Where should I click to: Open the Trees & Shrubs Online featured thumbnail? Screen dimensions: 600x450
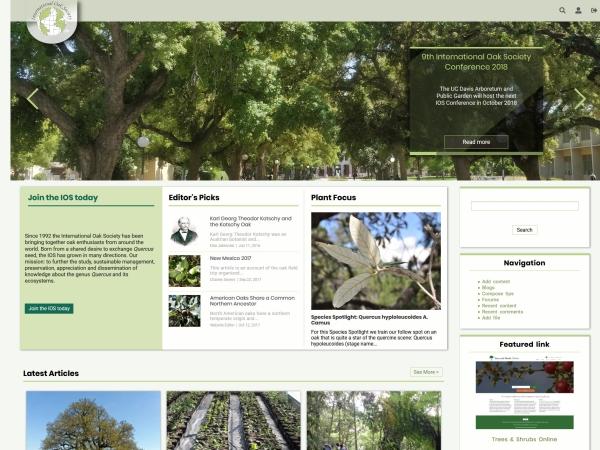point(524,394)
